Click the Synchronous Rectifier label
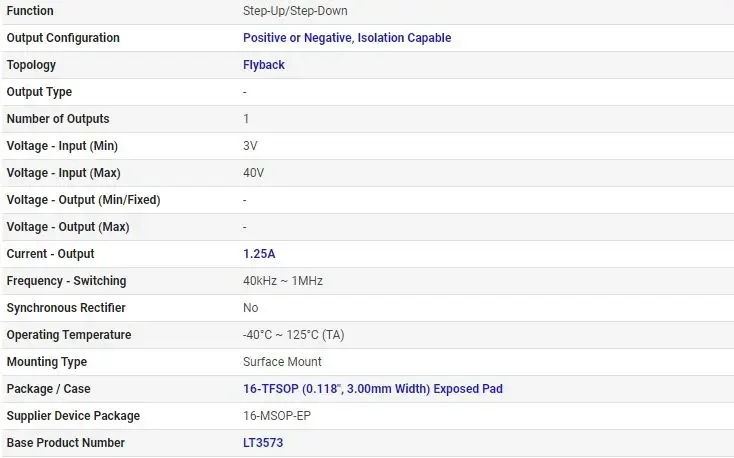The width and height of the screenshot is (734, 458). click(x=66, y=308)
